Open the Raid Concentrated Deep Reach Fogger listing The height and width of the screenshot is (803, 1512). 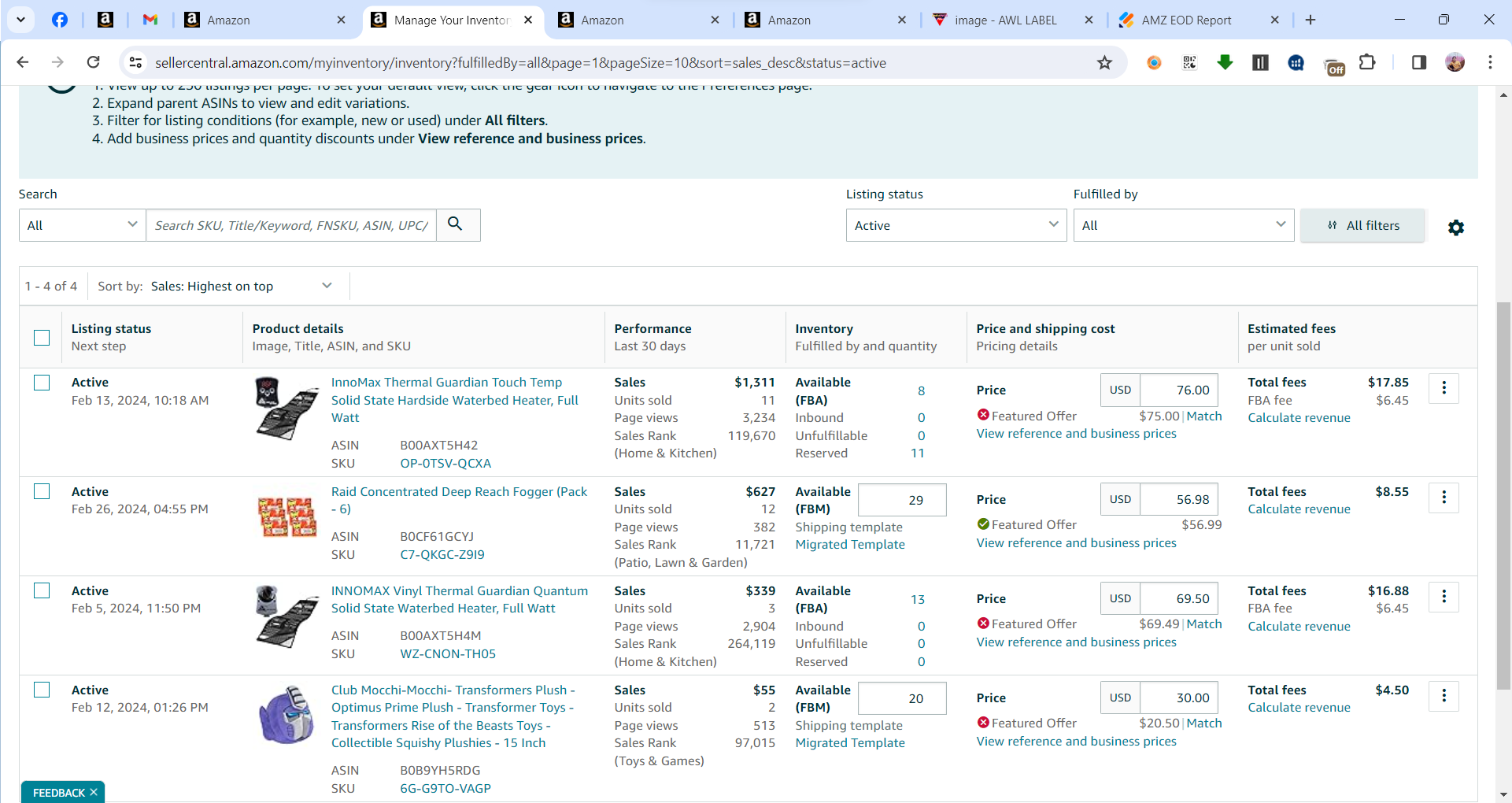point(459,500)
